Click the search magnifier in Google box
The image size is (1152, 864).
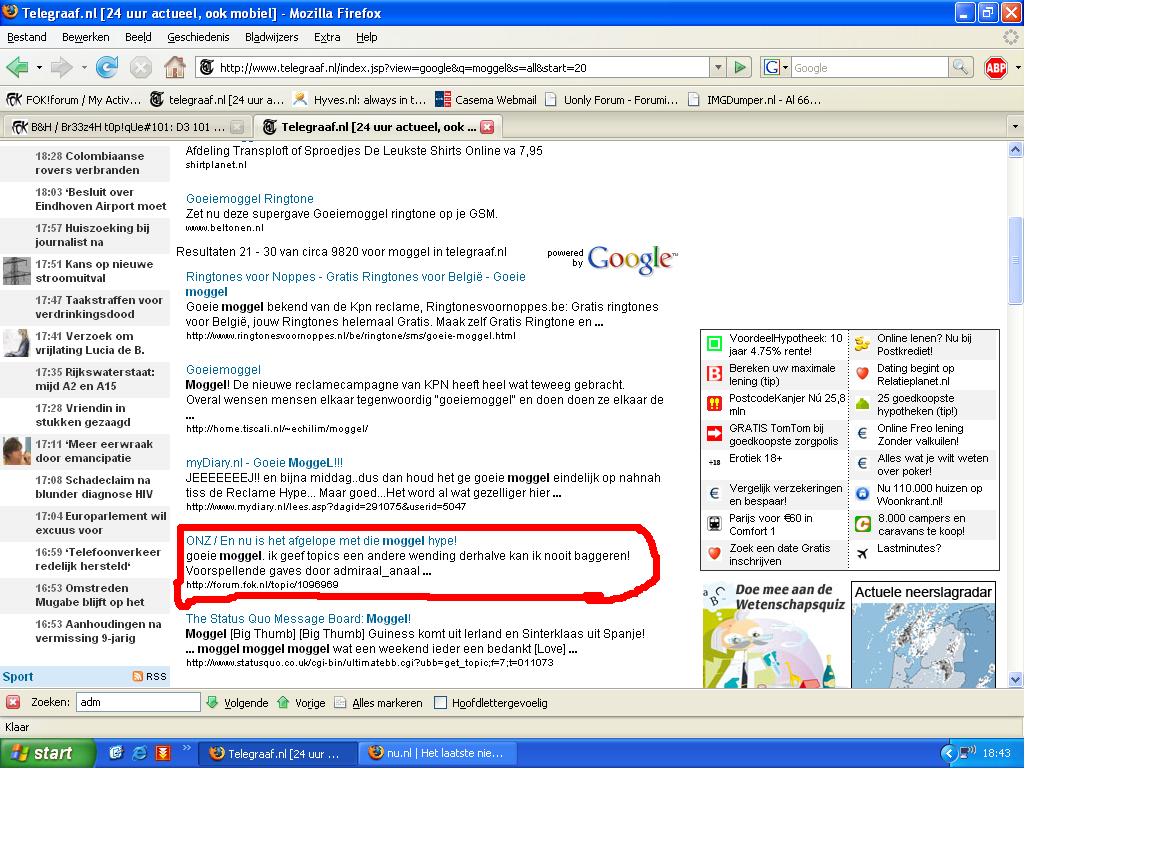[960, 68]
